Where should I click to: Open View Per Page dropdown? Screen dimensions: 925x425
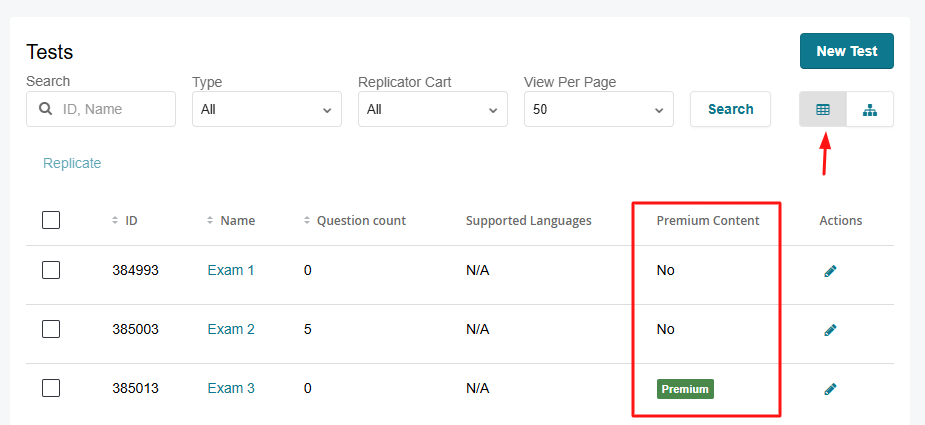point(598,109)
